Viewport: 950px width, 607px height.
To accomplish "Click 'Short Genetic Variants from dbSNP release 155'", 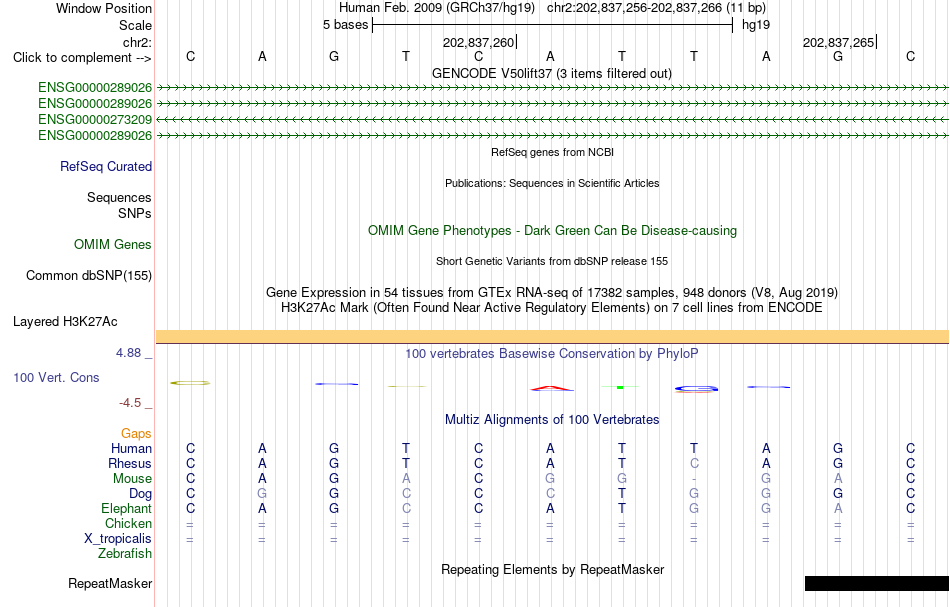I will pos(552,262).
